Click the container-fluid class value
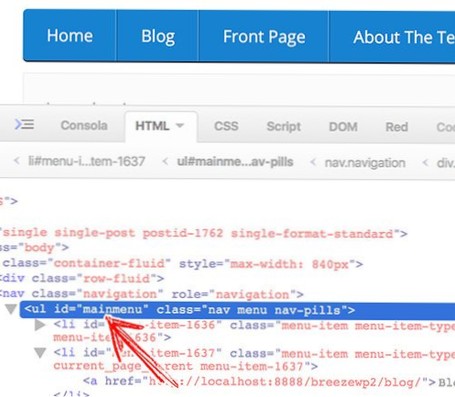Viewport: 455px width, 397px height. tap(109, 263)
